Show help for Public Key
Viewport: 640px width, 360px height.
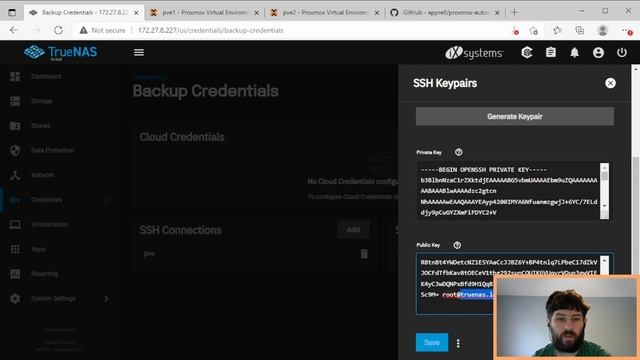click(457, 245)
